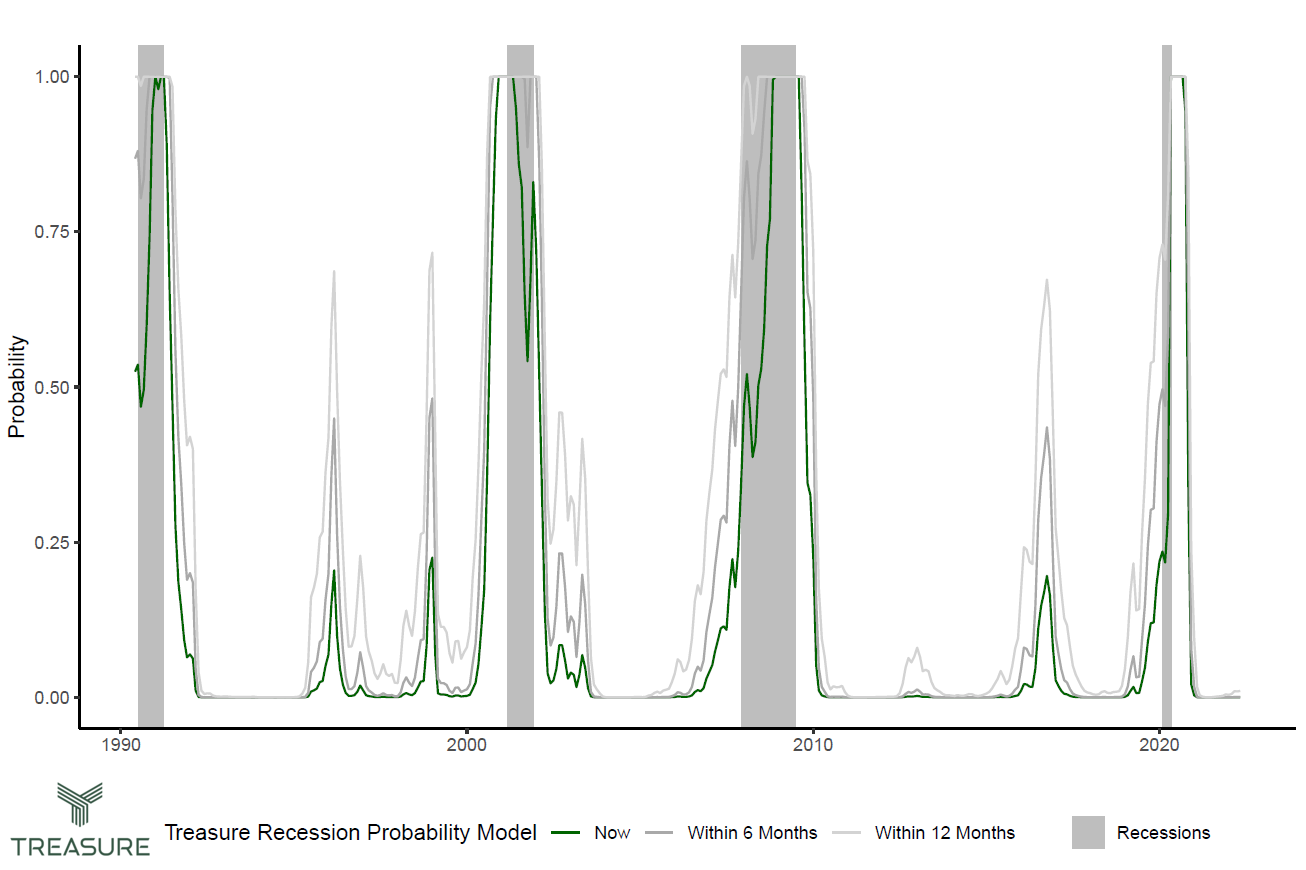
Task: Click the 1990 x-axis tick label
Action: click(121, 746)
